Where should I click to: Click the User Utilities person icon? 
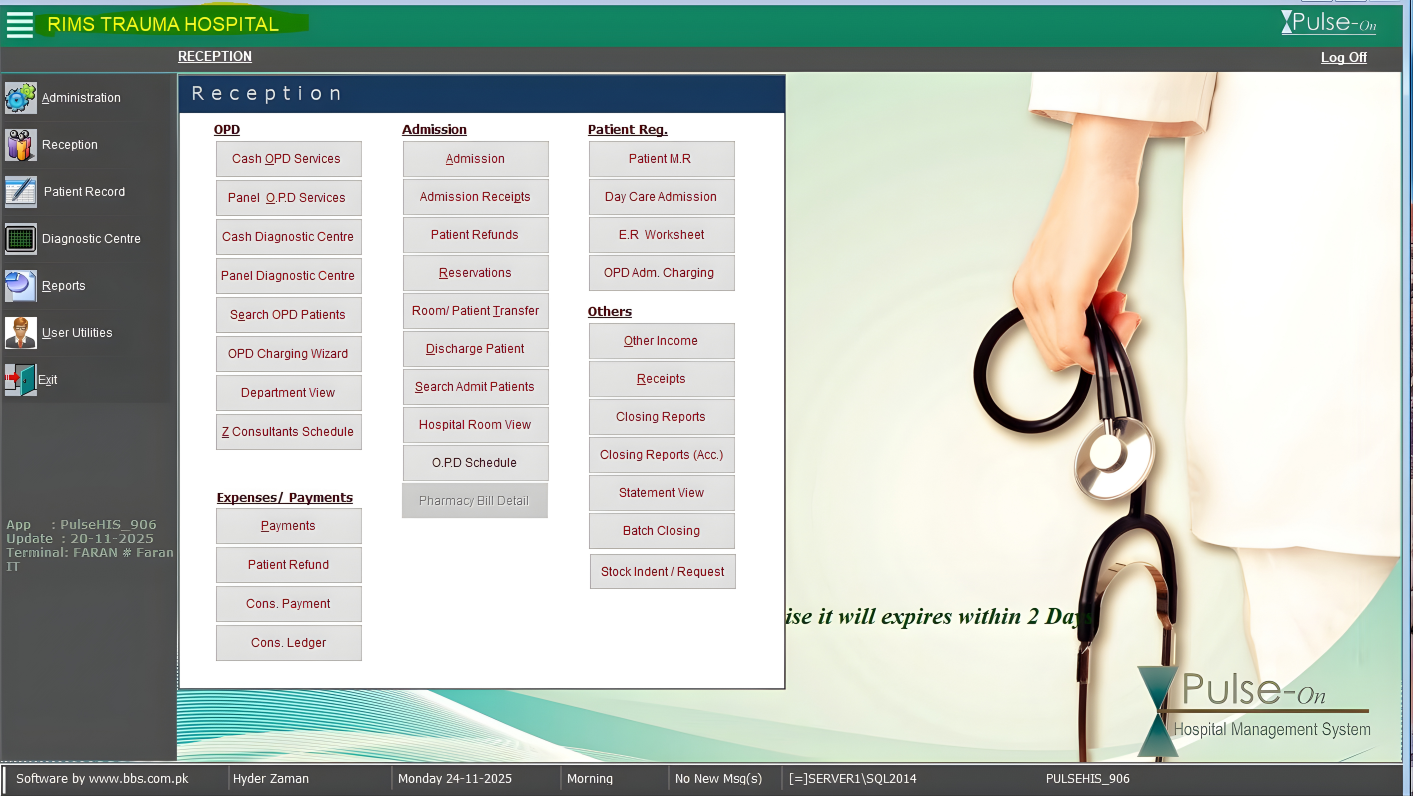pyautogui.click(x=21, y=333)
